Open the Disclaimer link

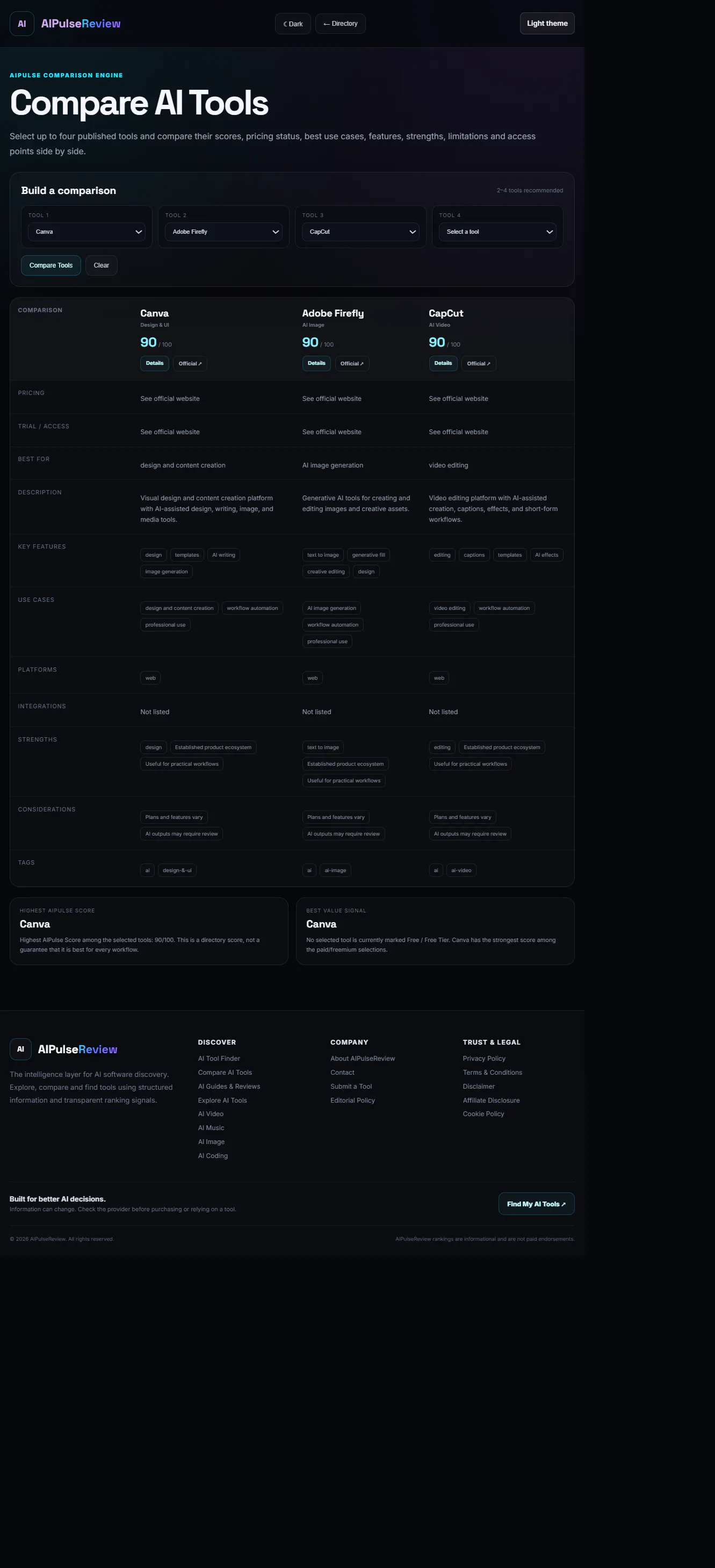478,1087
